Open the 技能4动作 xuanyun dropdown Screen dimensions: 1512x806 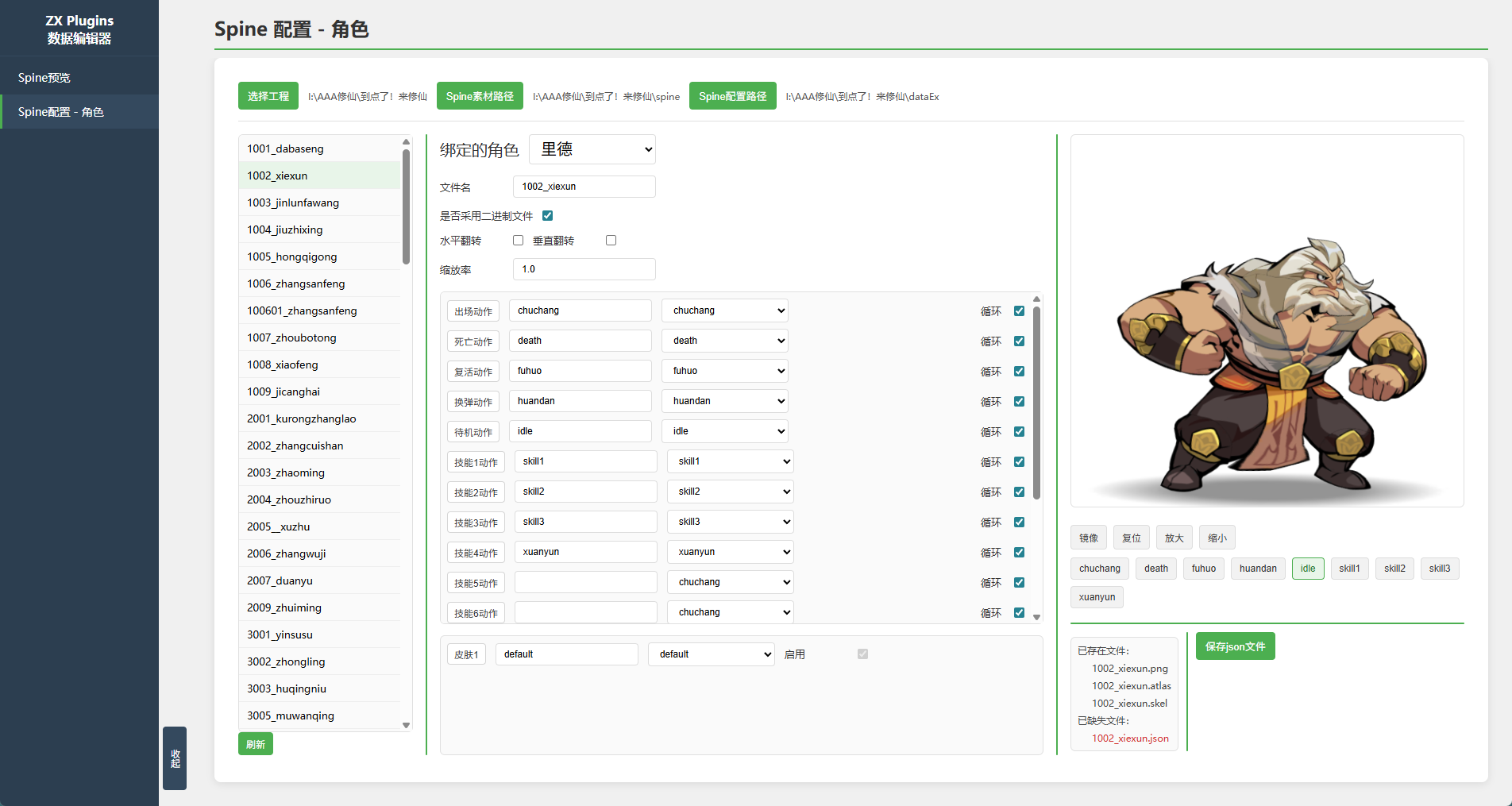(731, 552)
